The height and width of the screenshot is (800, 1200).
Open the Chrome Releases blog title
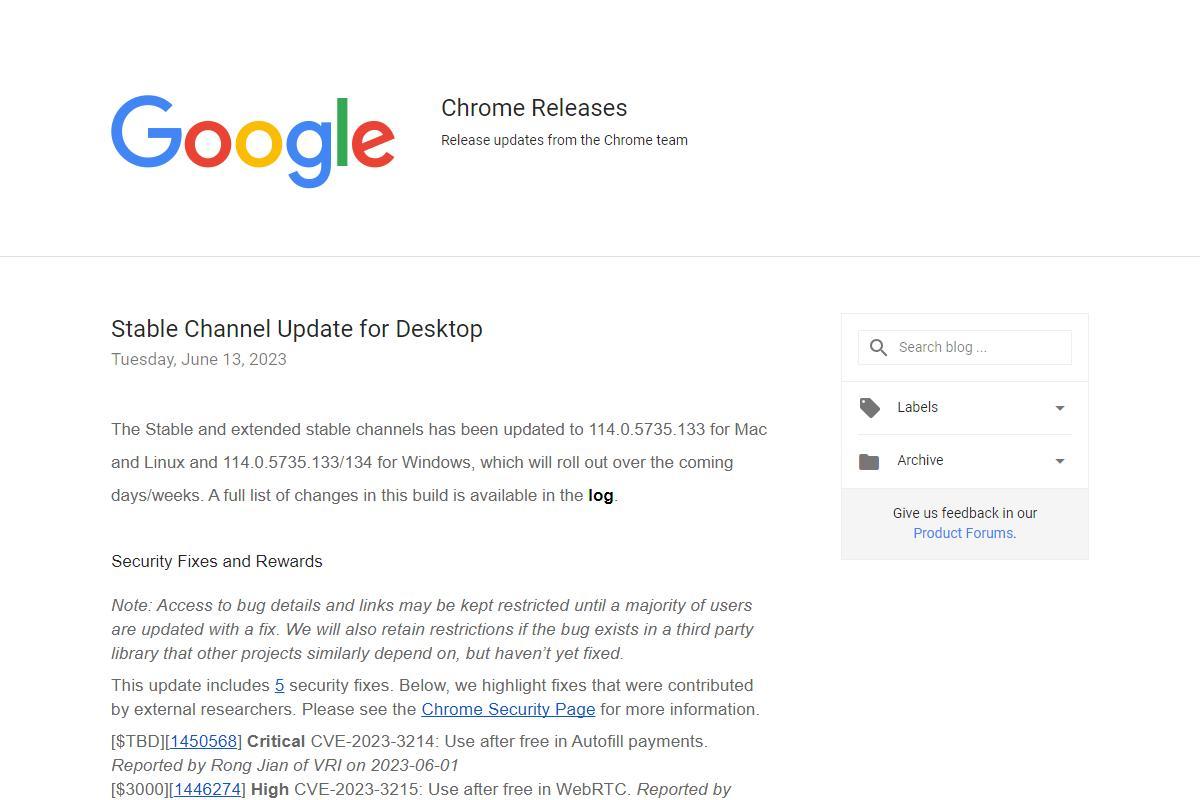[x=534, y=108]
